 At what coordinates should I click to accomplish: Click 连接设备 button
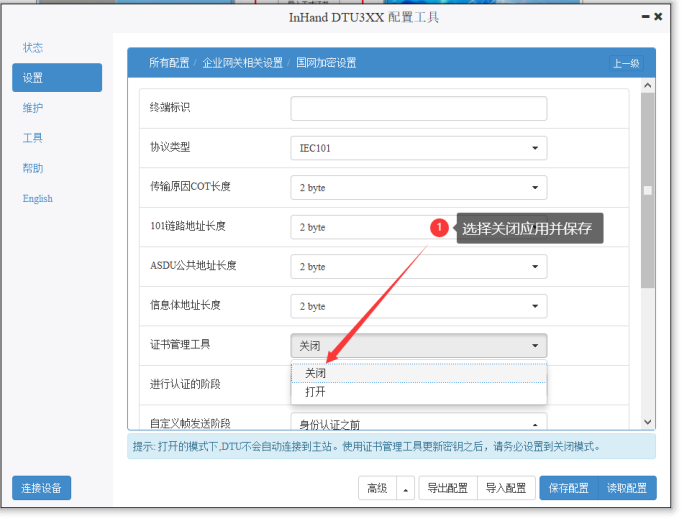42,488
